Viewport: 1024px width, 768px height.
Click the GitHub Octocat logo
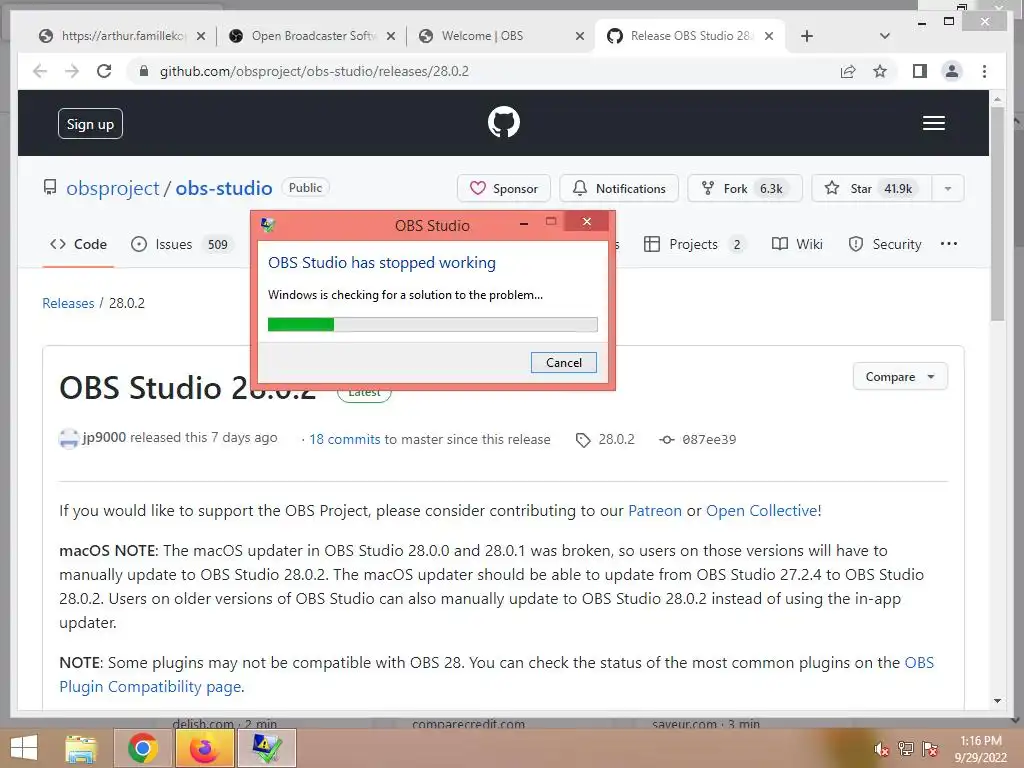504,122
